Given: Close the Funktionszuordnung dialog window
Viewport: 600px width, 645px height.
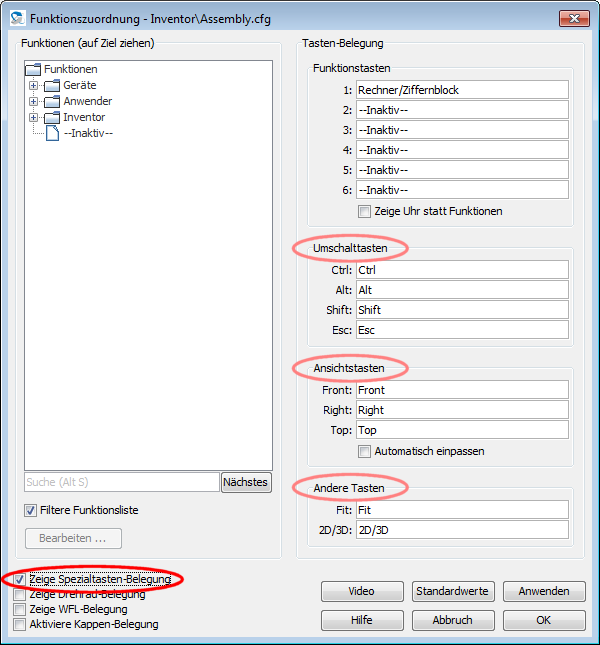Looking at the screenshot, I should [574, 18].
